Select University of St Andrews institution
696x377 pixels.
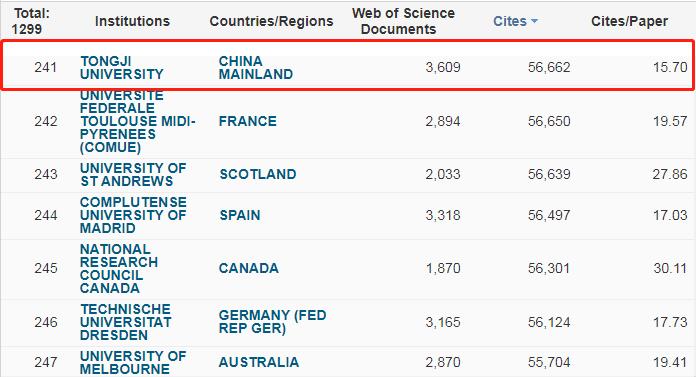[x=133, y=175]
